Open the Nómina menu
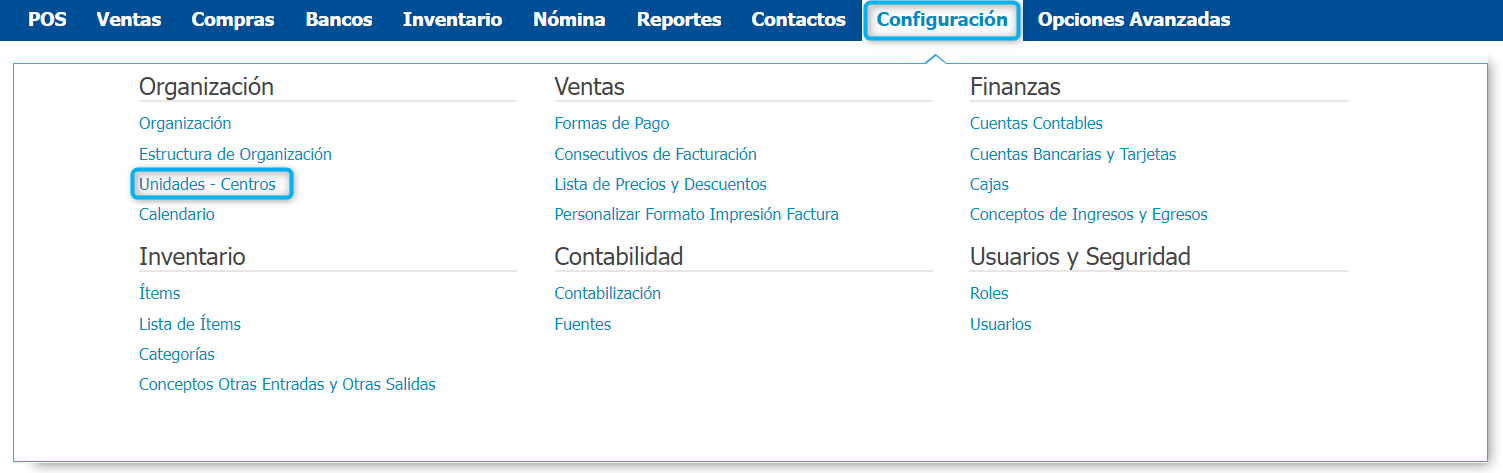Screen dimensions: 1503x473 [x=569, y=19]
